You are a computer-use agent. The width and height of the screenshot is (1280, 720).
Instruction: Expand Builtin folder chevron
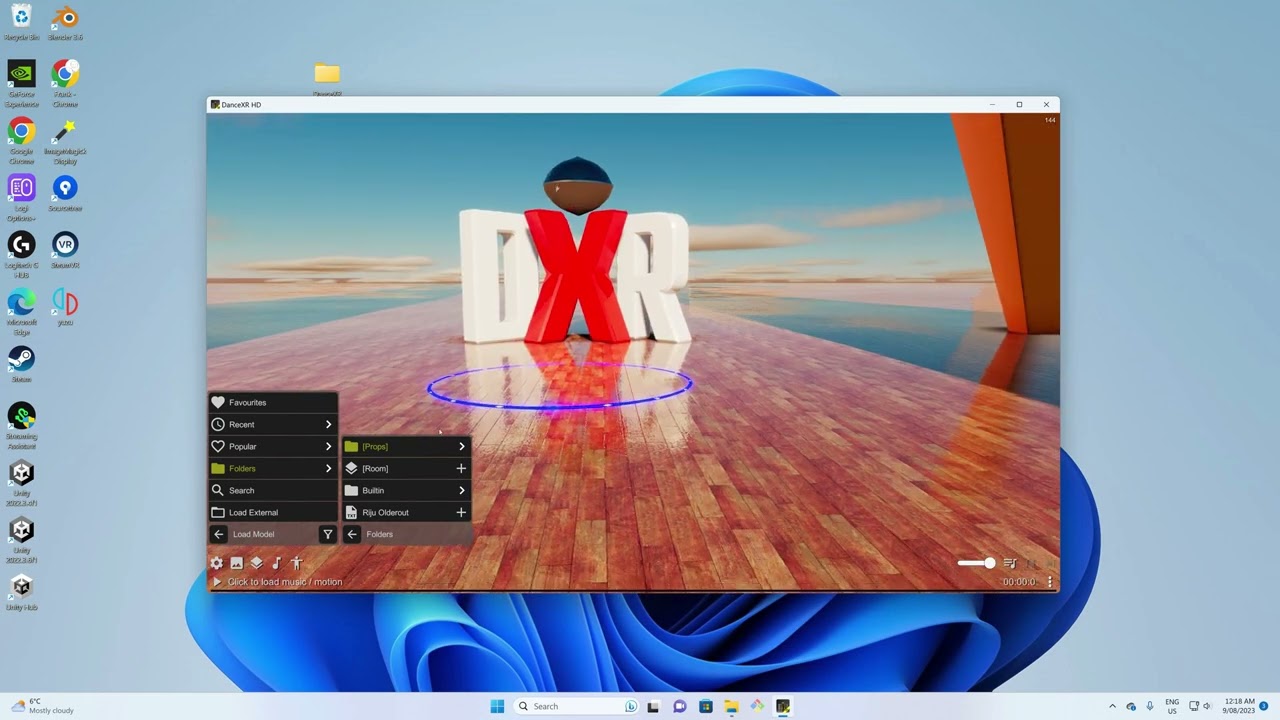coord(461,490)
